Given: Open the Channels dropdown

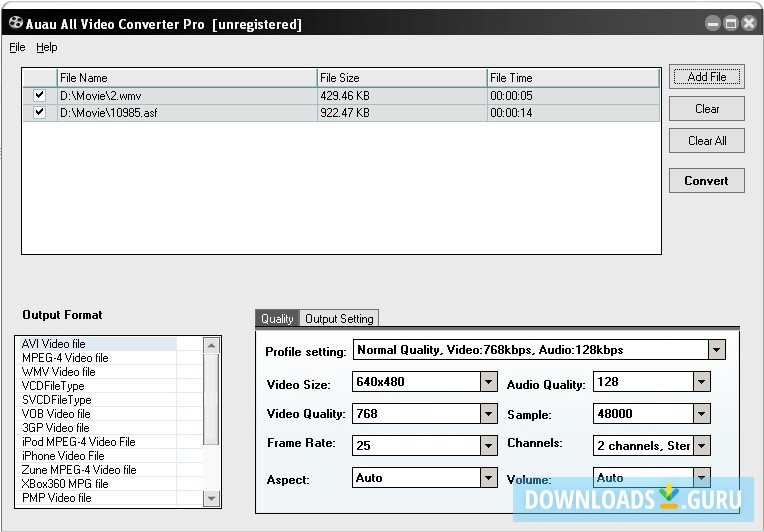Looking at the screenshot, I should [x=702, y=445].
